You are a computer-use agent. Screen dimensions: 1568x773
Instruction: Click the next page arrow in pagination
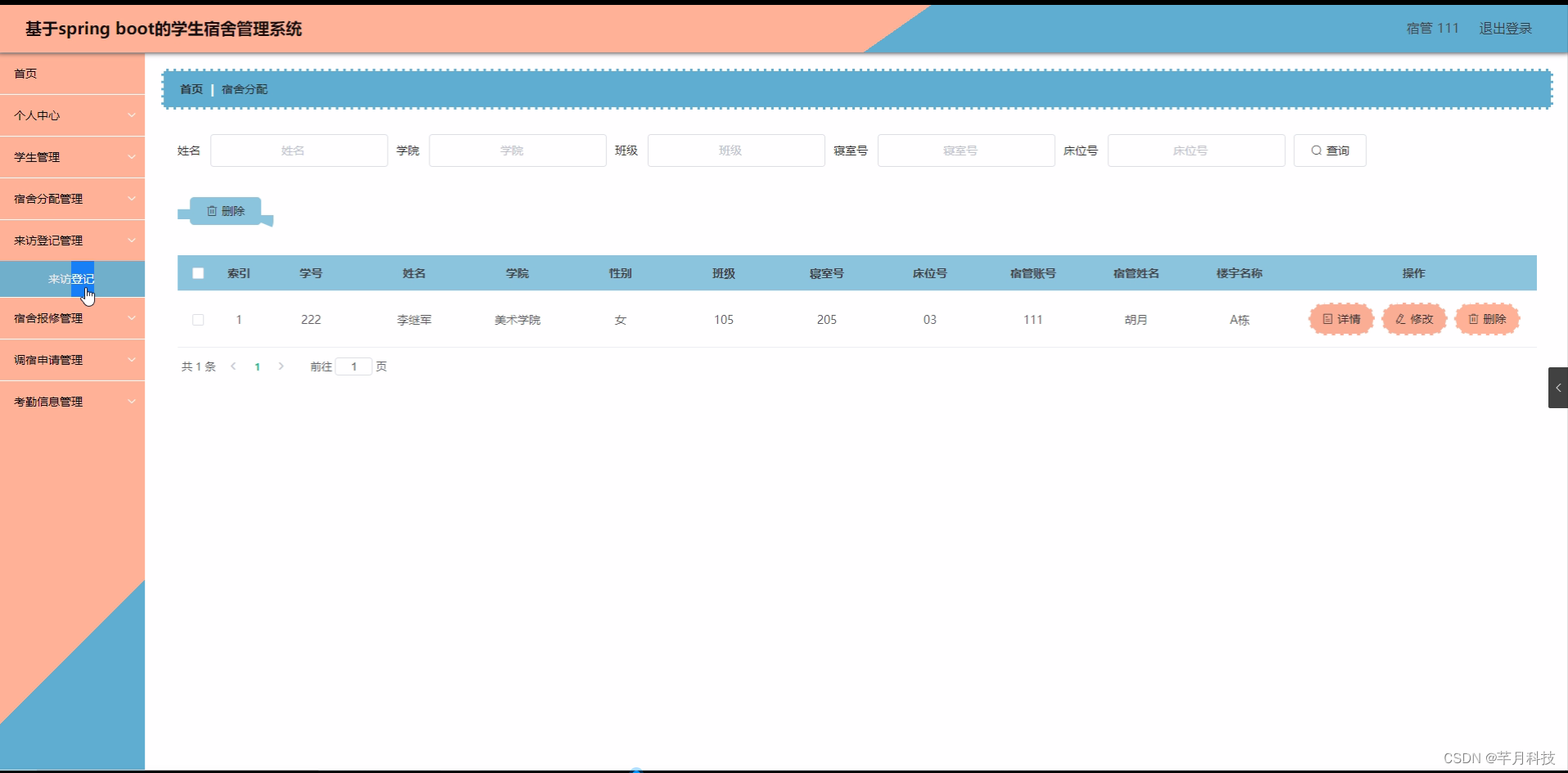click(281, 366)
